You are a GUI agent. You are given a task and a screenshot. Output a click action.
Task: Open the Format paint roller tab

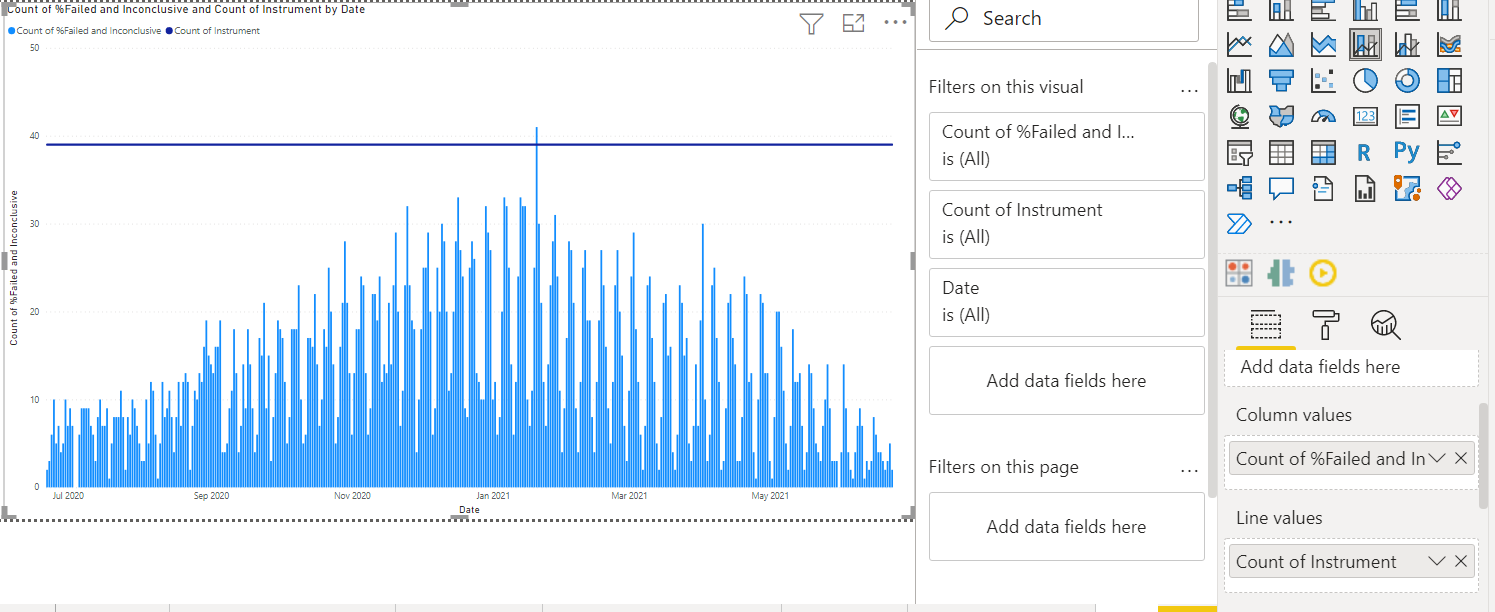[1326, 324]
